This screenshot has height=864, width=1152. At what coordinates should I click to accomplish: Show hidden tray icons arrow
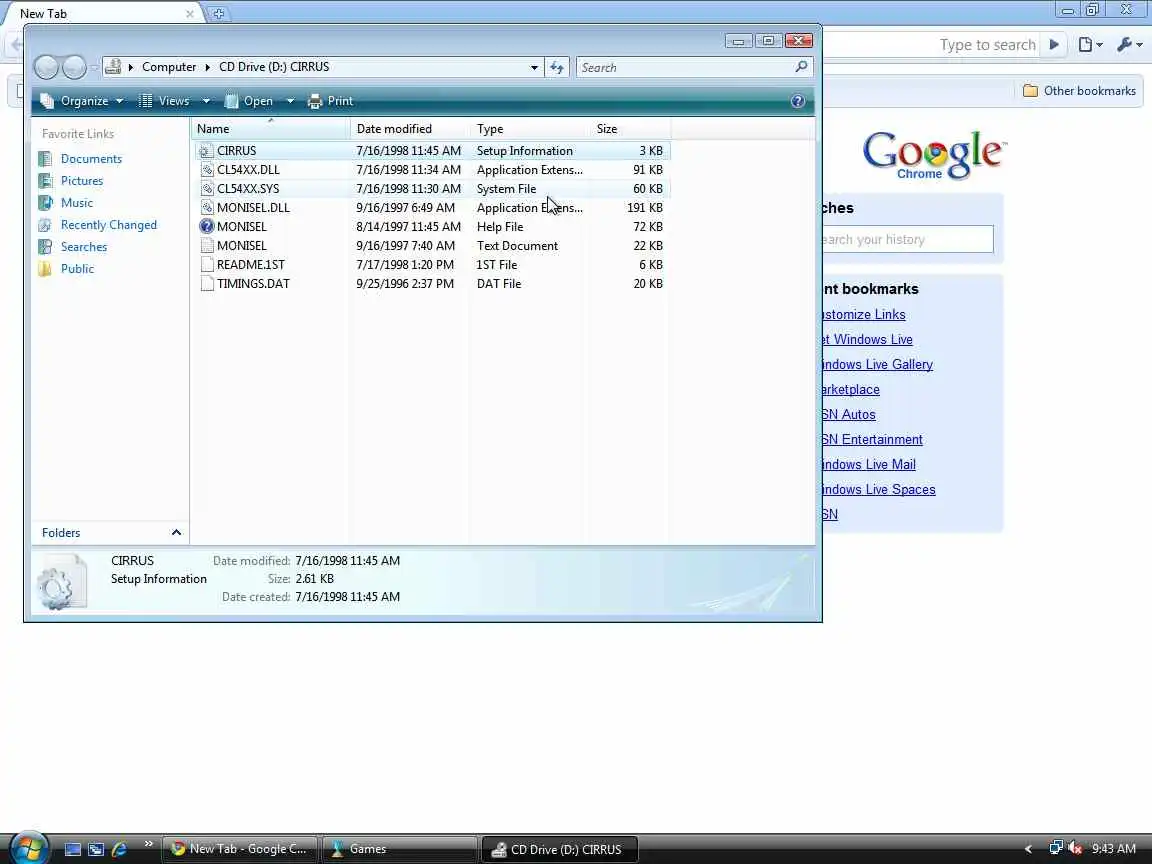[x=1028, y=849]
